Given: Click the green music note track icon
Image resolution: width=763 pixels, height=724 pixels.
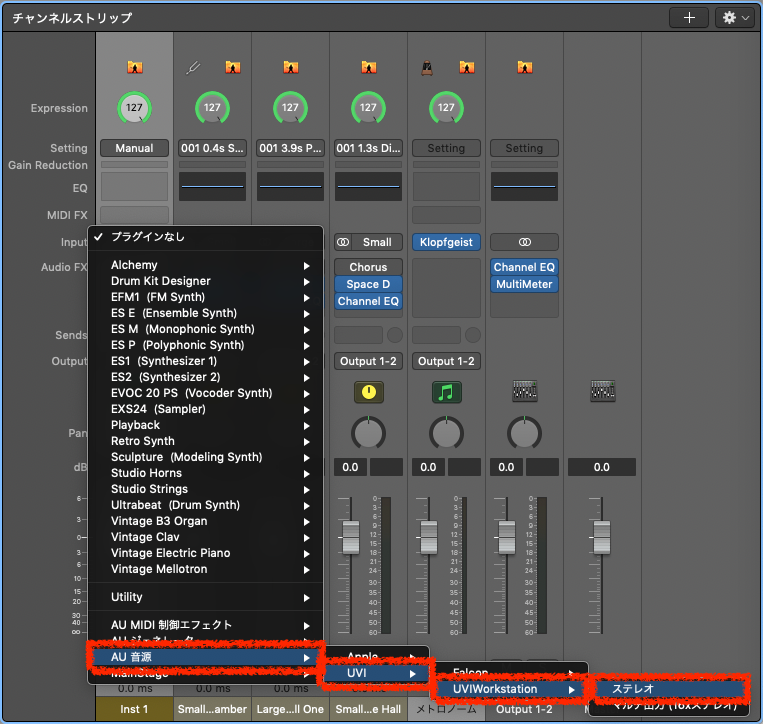Looking at the screenshot, I should (446, 392).
